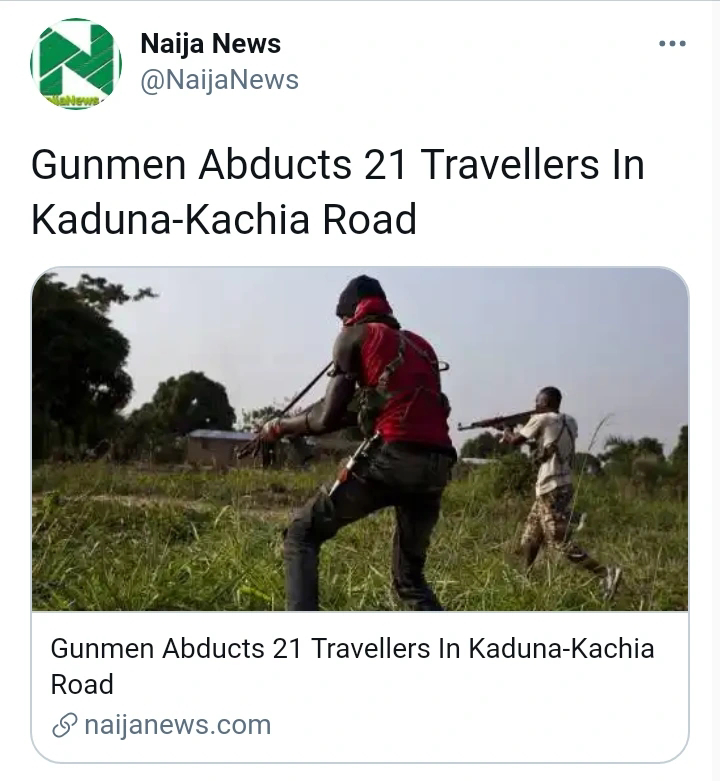Click the rifle held by white-shirt gunman

[495, 421]
